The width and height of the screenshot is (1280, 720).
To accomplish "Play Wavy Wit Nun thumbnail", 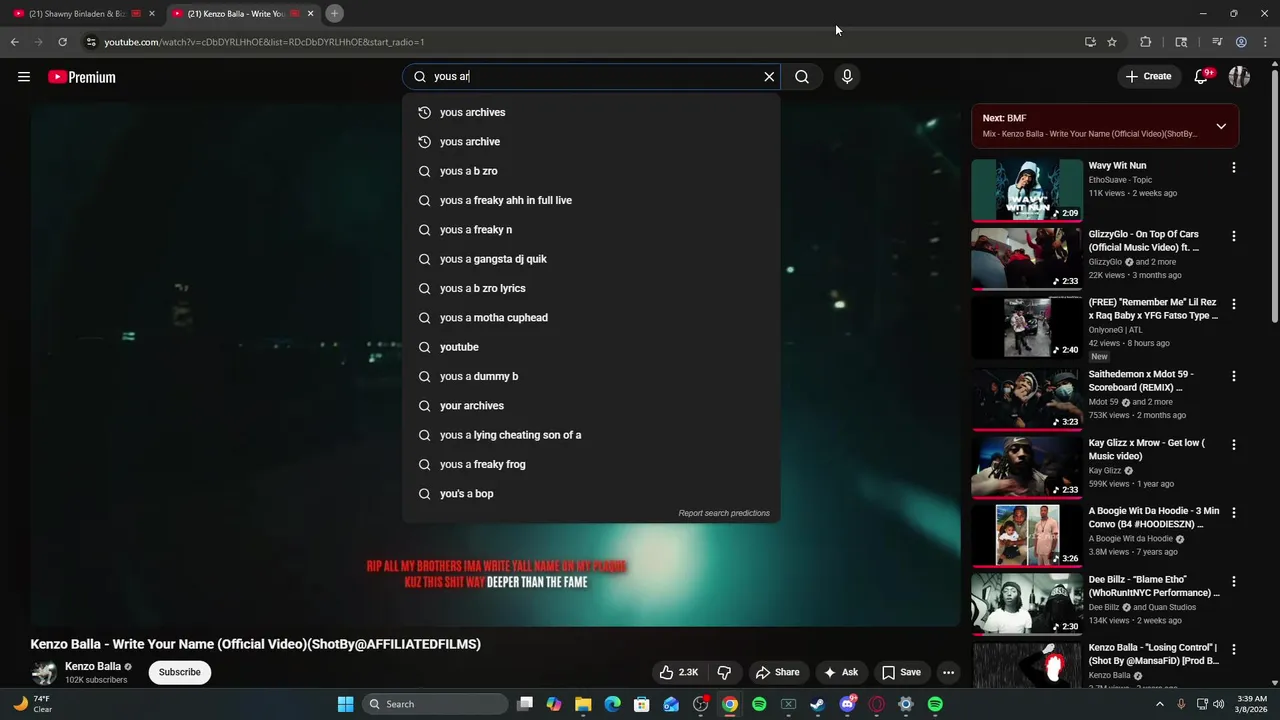I will click(1027, 190).
